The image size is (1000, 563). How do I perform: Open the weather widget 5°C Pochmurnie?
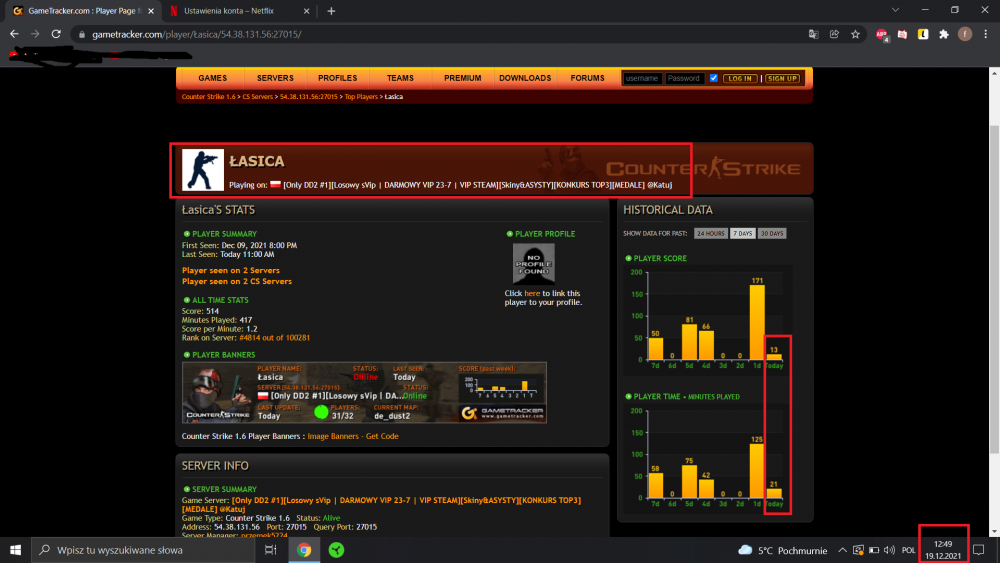pos(783,550)
